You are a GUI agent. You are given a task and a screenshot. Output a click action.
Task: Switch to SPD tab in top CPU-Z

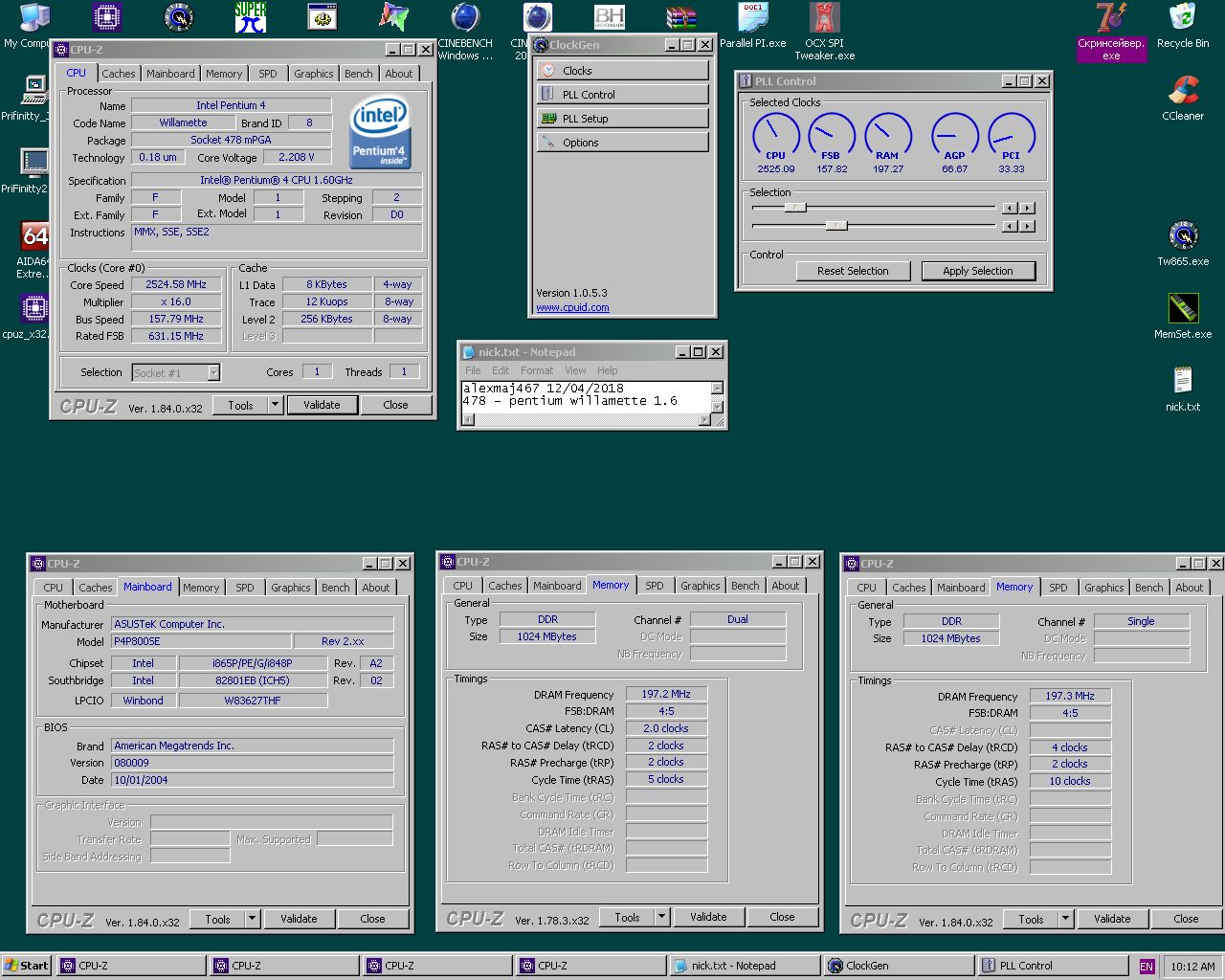(x=268, y=74)
